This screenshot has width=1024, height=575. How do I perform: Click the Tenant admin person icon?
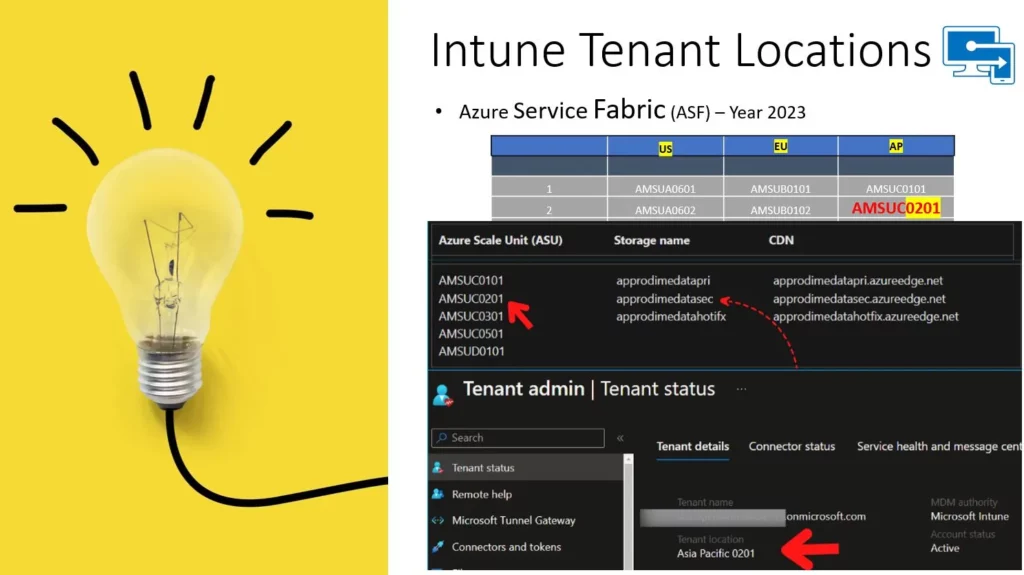(x=443, y=395)
